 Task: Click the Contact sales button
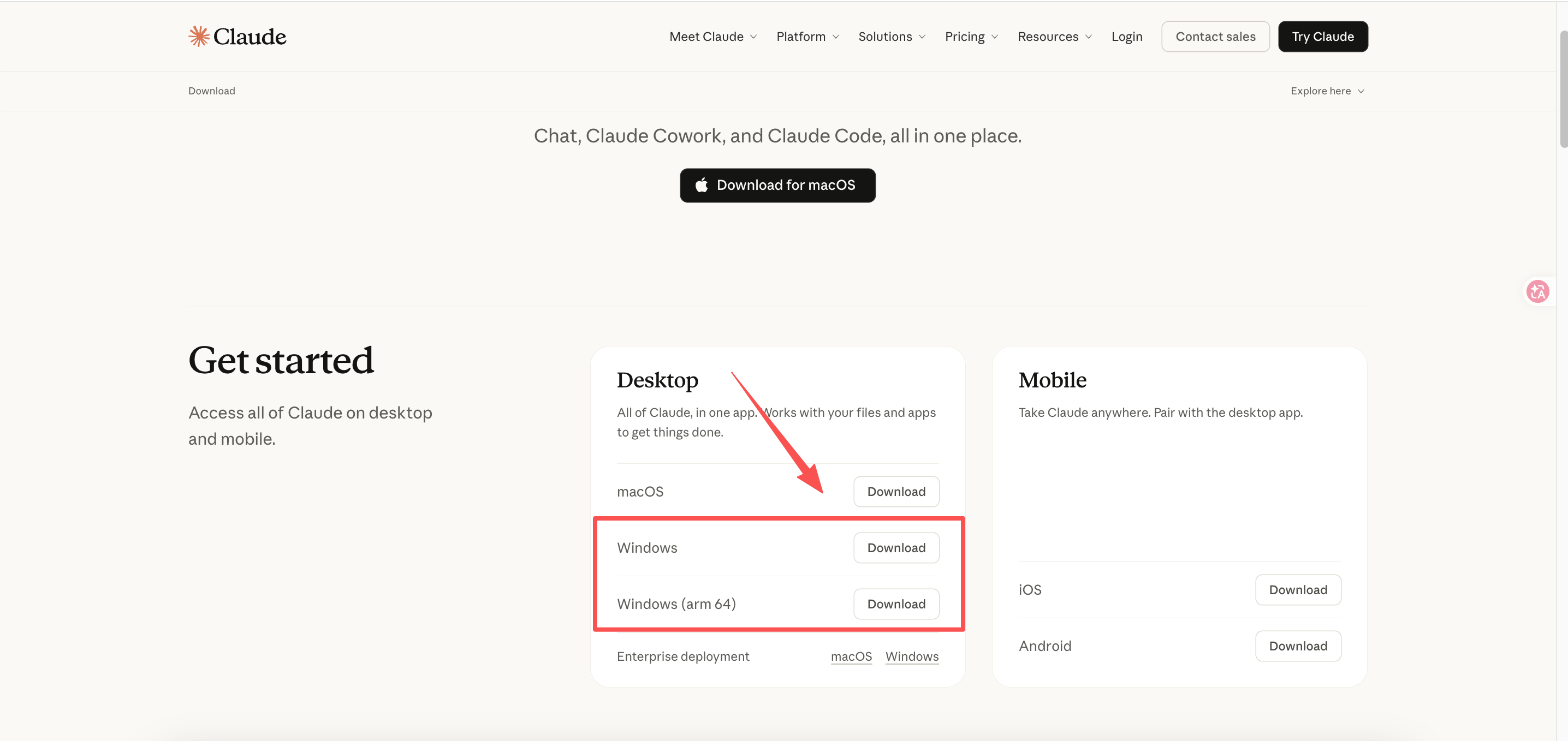(x=1215, y=37)
